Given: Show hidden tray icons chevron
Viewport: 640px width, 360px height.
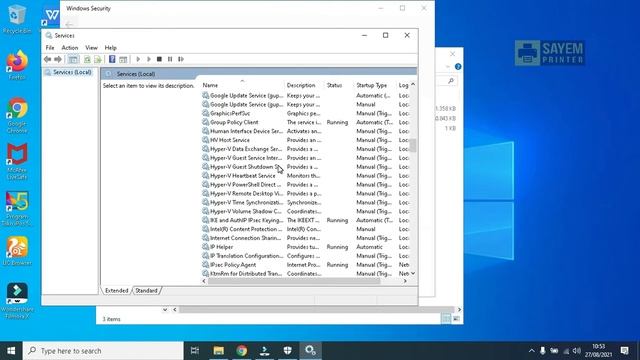Looking at the screenshot, I should (531, 351).
